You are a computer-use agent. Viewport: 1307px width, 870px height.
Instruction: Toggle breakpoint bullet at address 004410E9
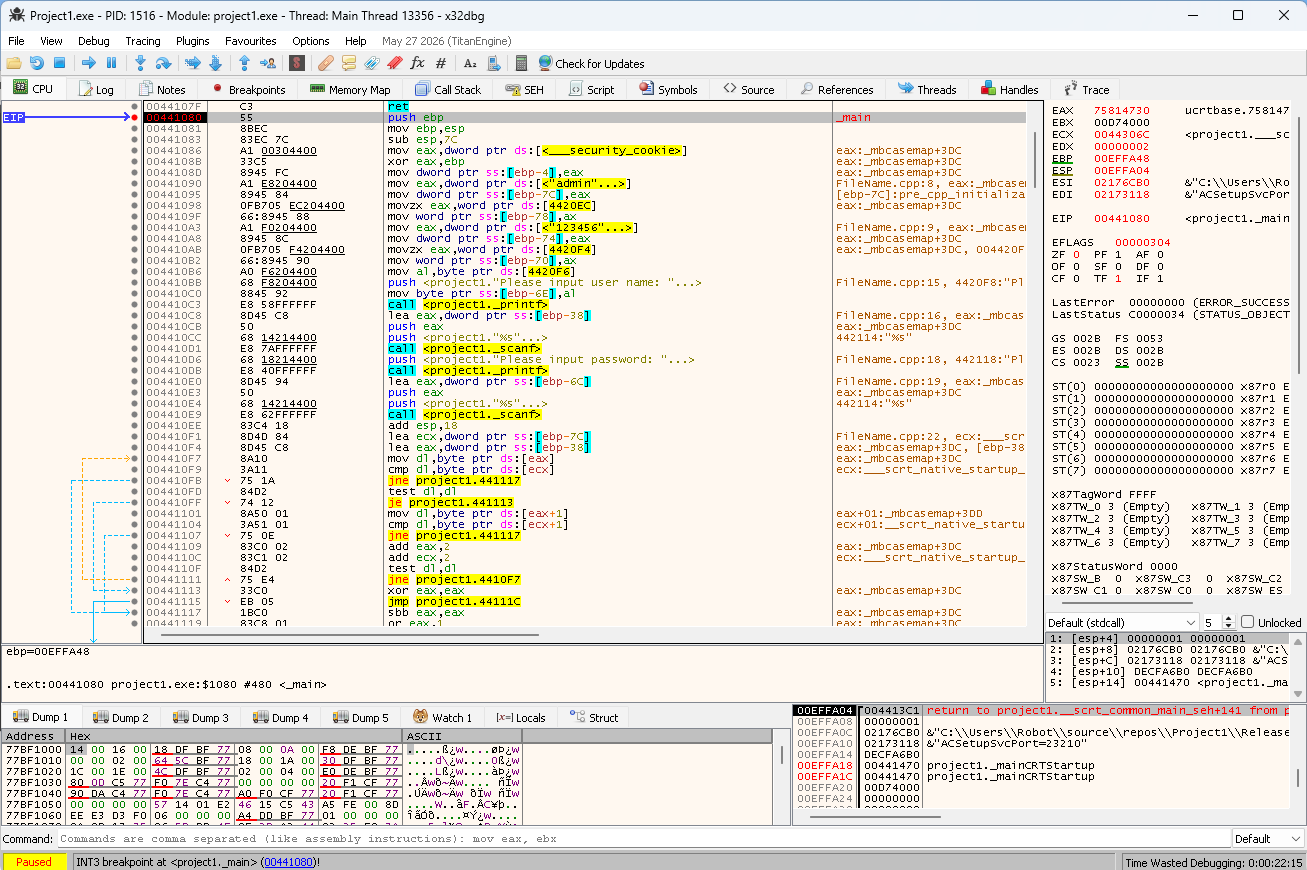(135, 414)
